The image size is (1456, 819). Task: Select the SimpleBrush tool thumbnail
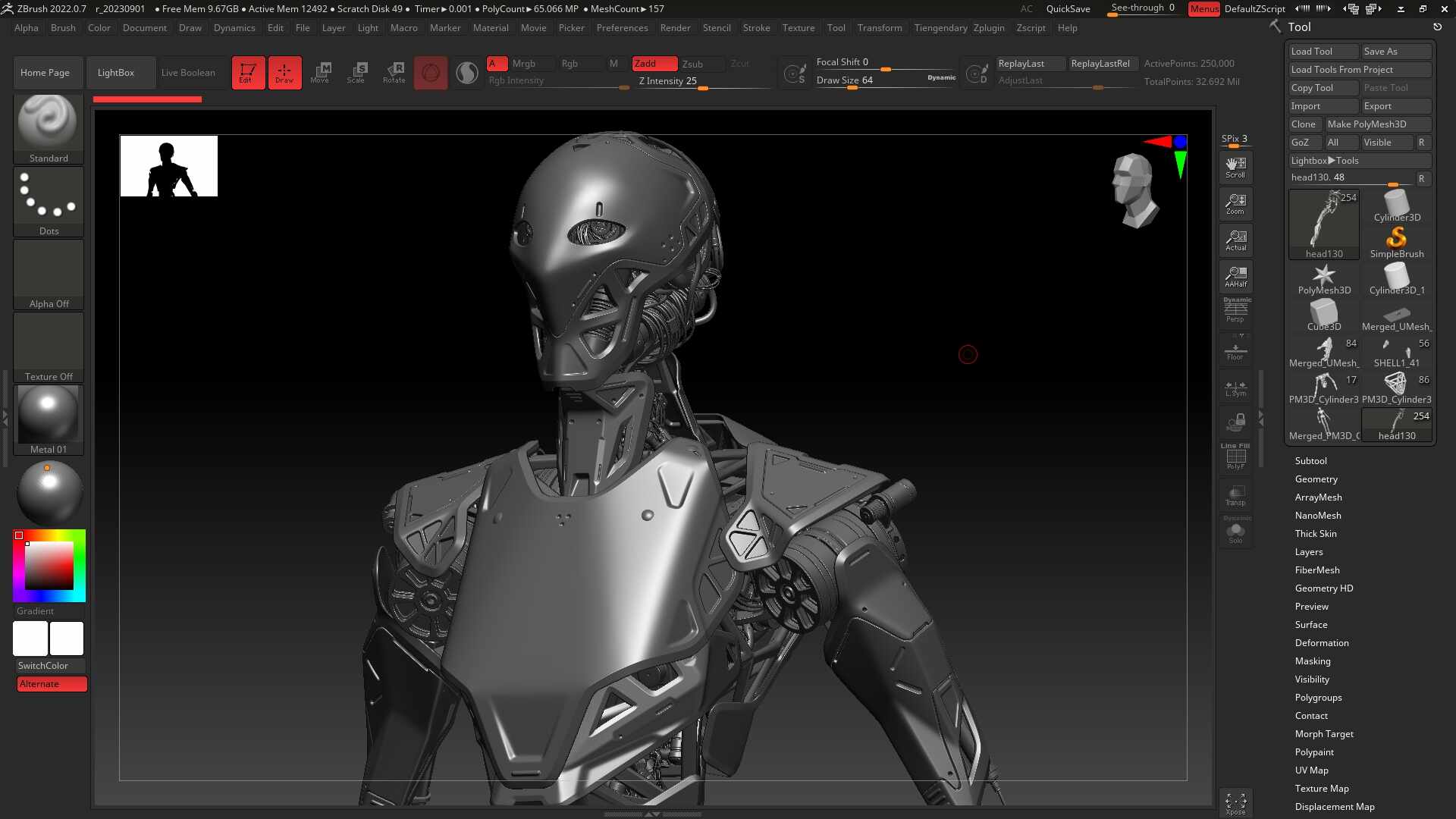click(x=1396, y=242)
